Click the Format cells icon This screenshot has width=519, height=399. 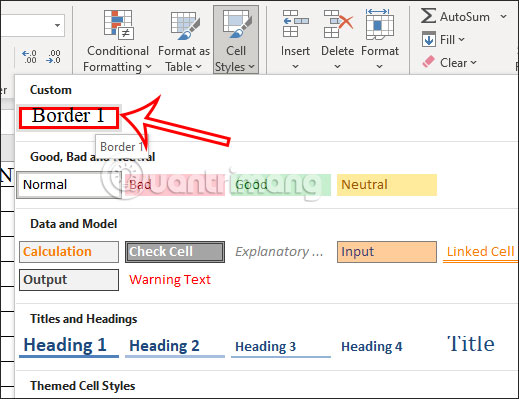(x=380, y=24)
